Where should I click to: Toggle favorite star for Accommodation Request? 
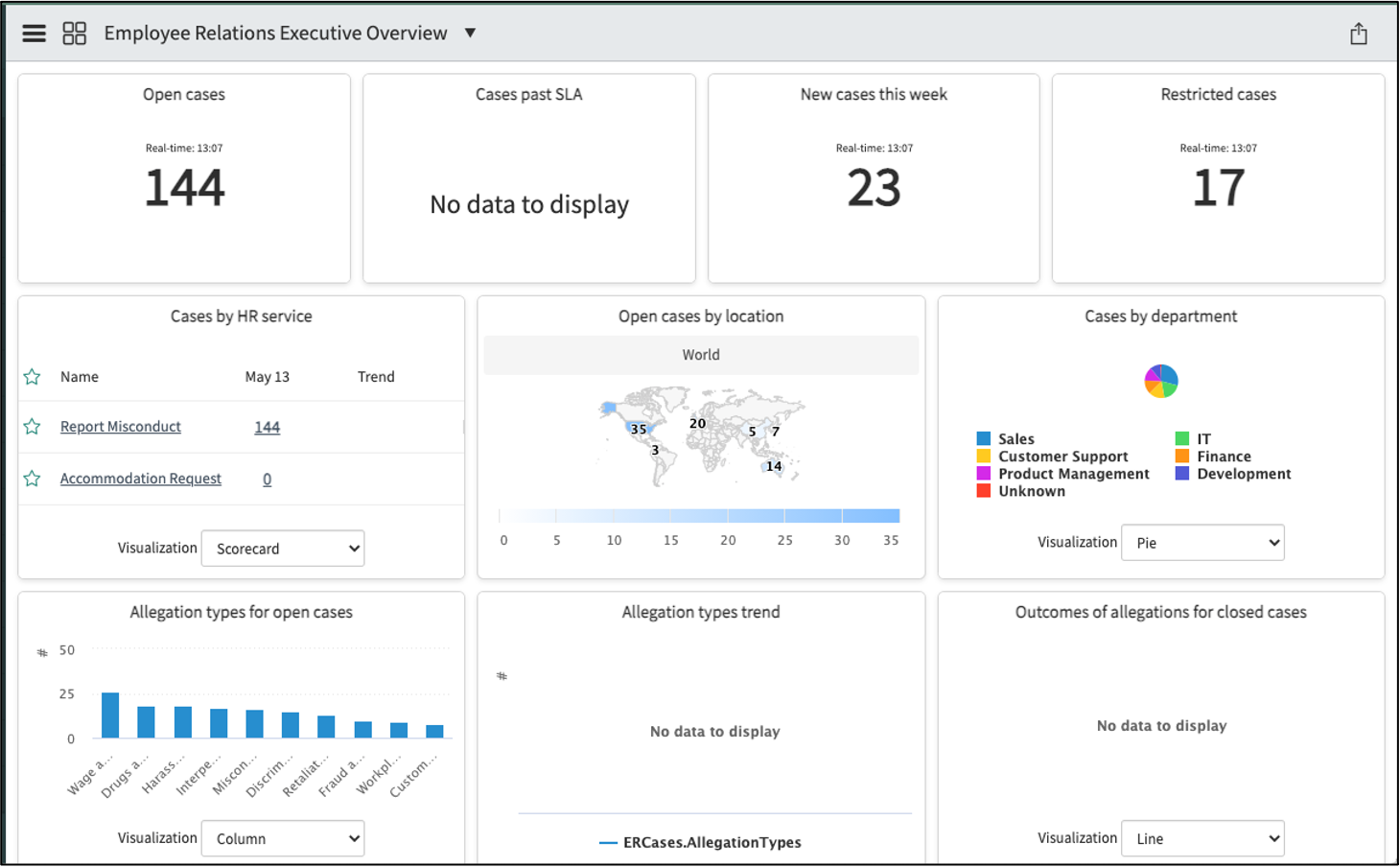point(32,479)
